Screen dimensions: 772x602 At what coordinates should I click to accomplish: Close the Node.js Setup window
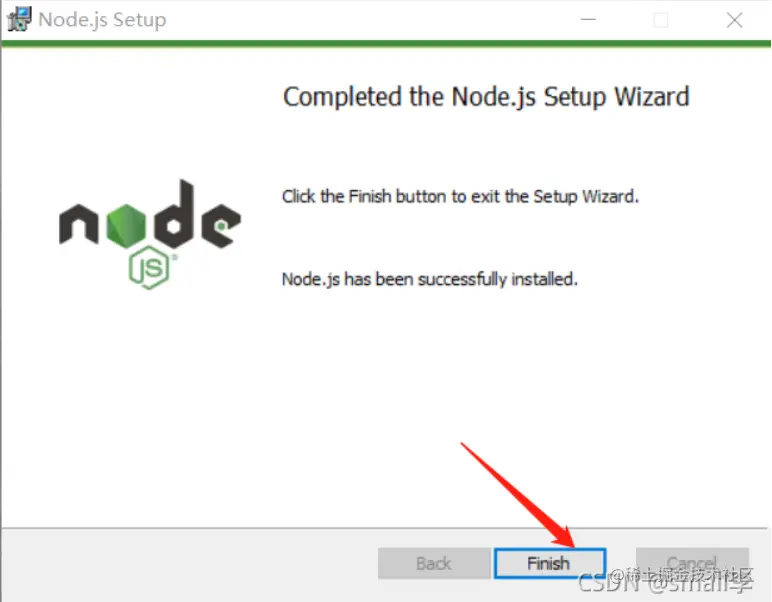point(734,20)
